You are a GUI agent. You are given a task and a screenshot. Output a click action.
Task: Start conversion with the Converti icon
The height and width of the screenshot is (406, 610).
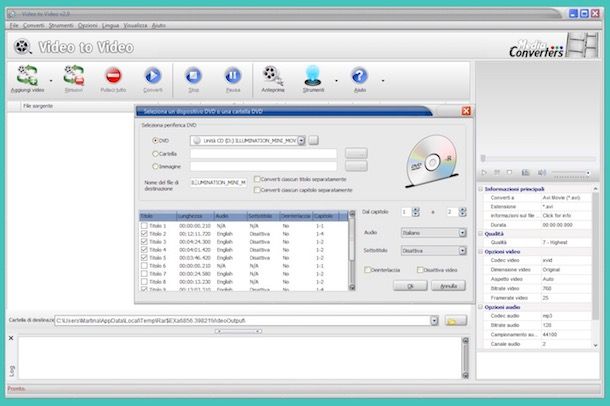pyautogui.click(x=153, y=75)
